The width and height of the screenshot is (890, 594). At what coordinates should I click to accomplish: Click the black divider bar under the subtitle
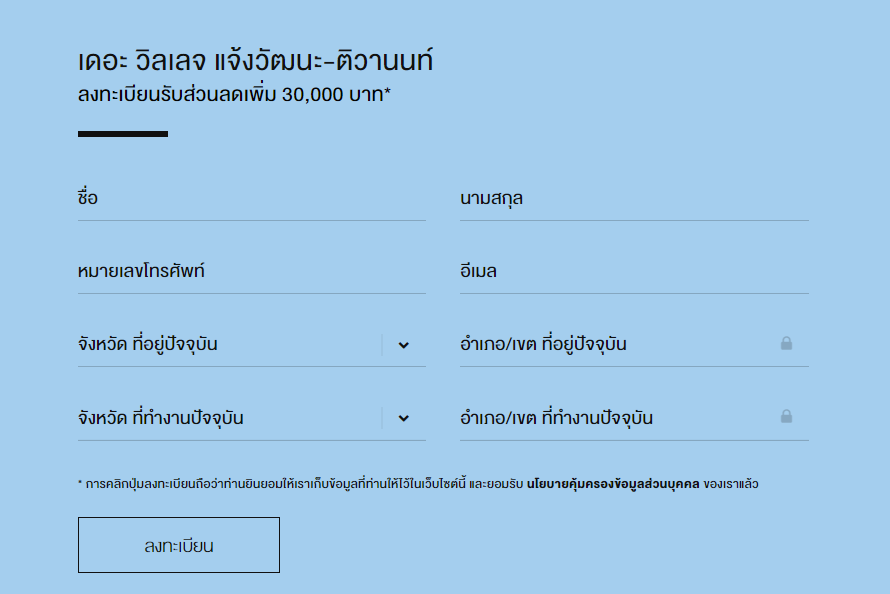pos(123,134)
